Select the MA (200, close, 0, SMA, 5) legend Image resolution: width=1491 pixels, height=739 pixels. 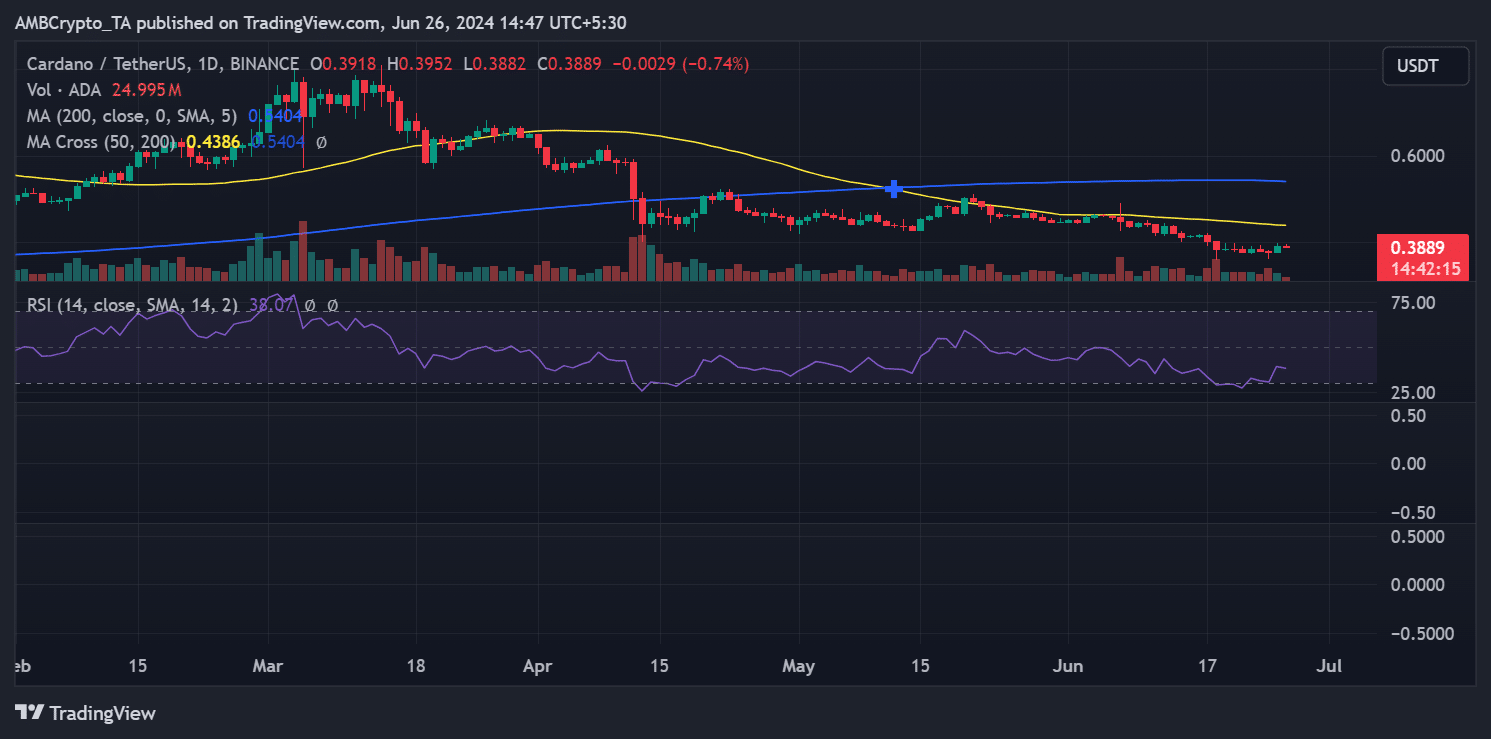pos(133,116)
